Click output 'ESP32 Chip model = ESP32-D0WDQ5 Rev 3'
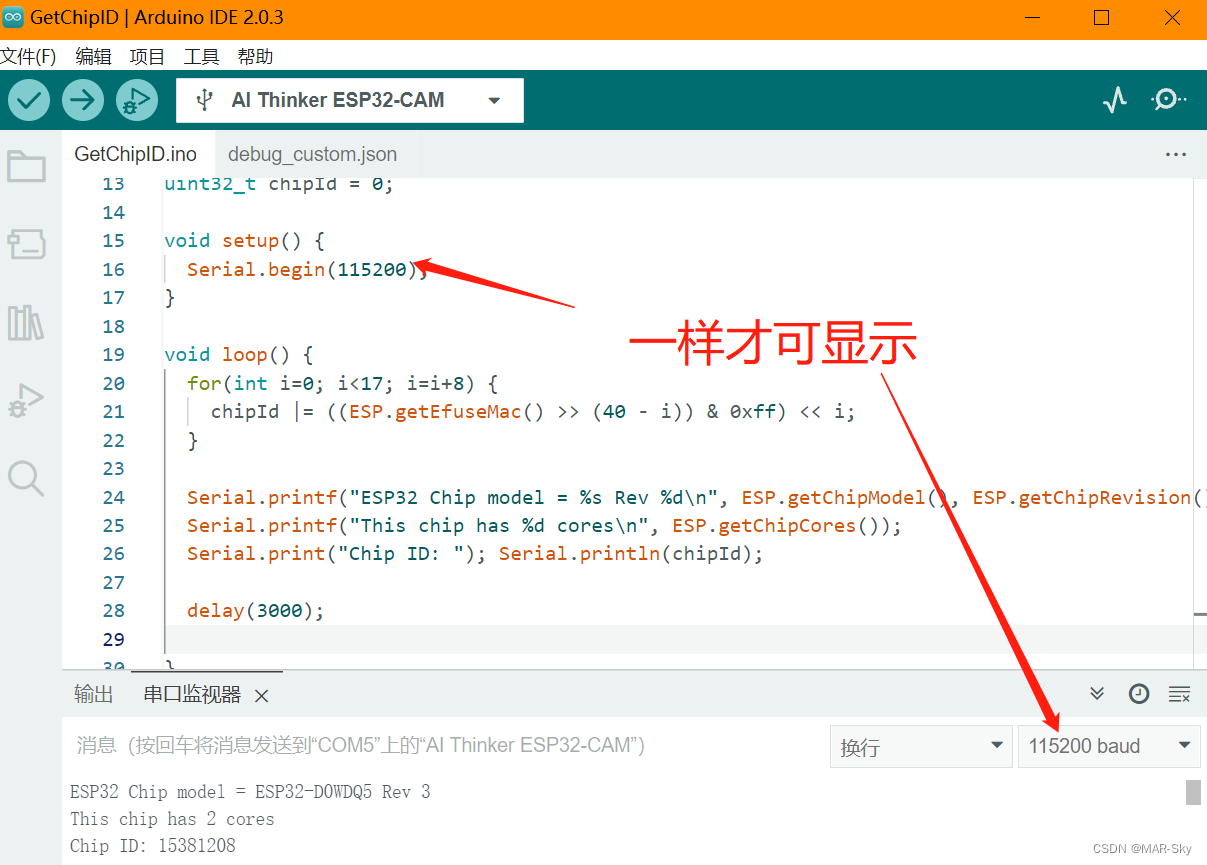 pos(250,792)
